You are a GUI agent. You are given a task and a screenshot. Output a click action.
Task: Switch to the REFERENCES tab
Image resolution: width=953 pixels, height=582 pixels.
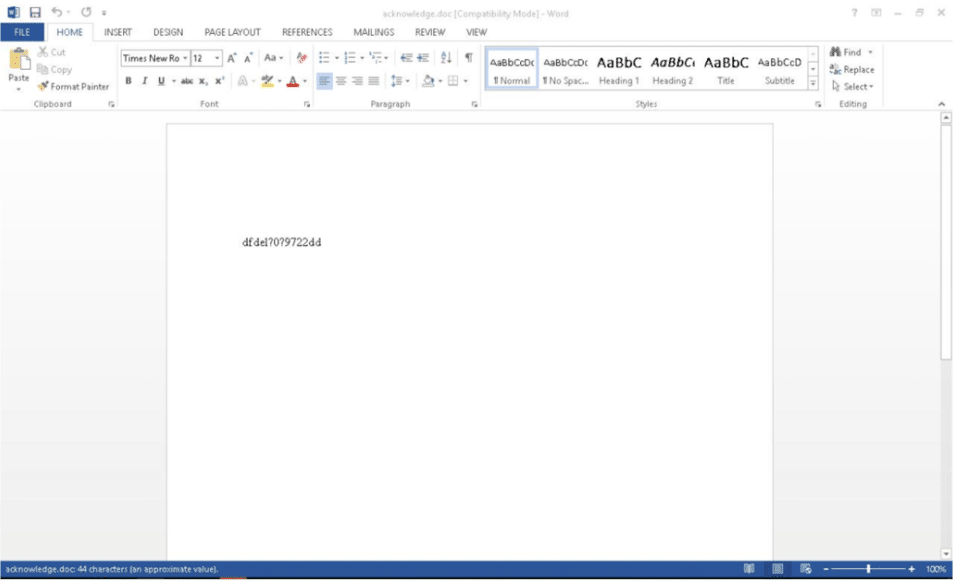(x=307, y=32)
